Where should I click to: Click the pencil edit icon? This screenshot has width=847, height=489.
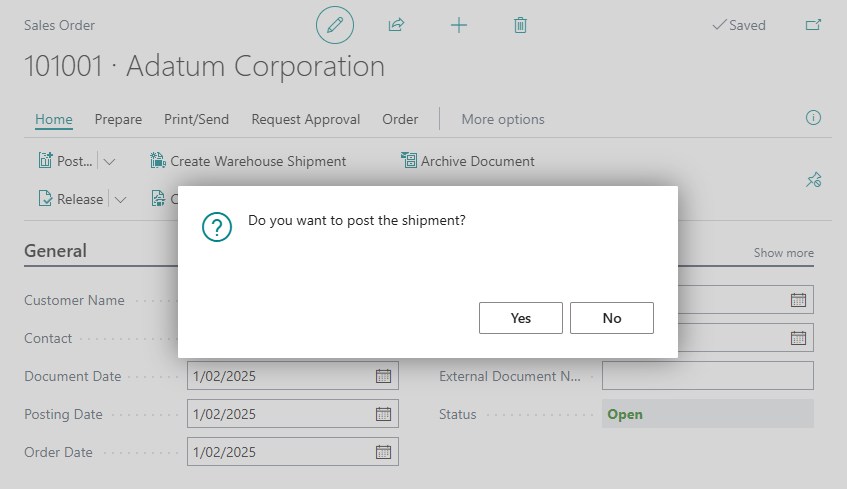pyautogui.click(x=335, y=25)
